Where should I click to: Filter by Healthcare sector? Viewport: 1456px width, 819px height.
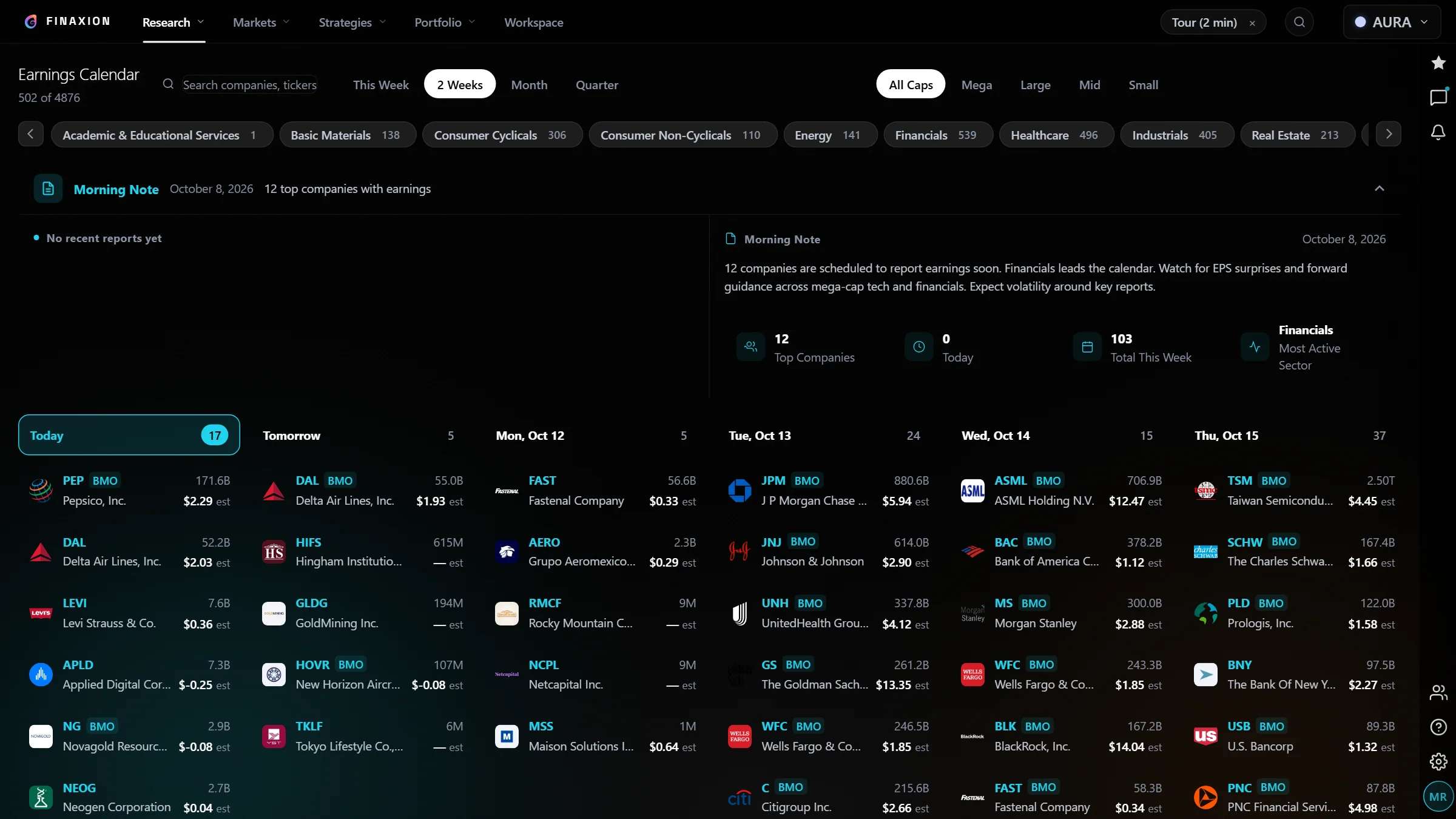pos(1057,135)
